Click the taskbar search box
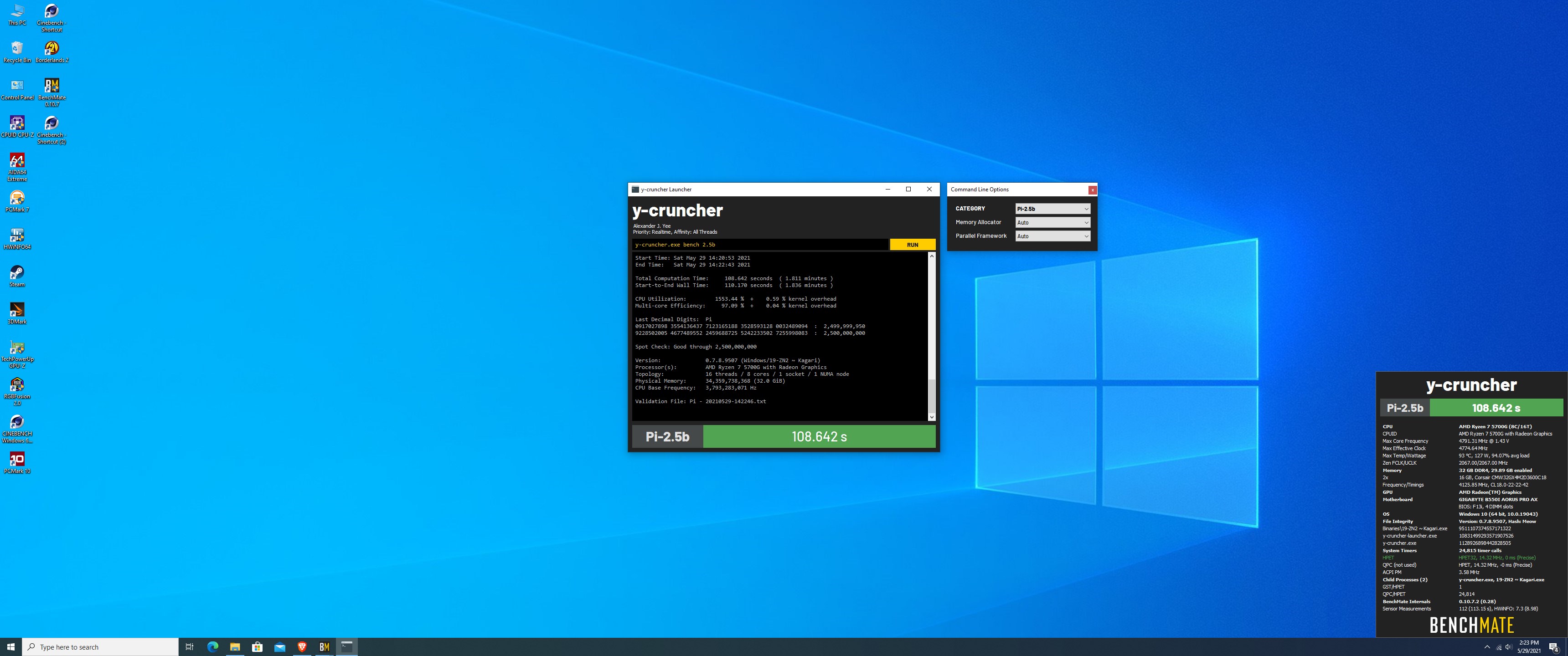 tap(100, 647)
